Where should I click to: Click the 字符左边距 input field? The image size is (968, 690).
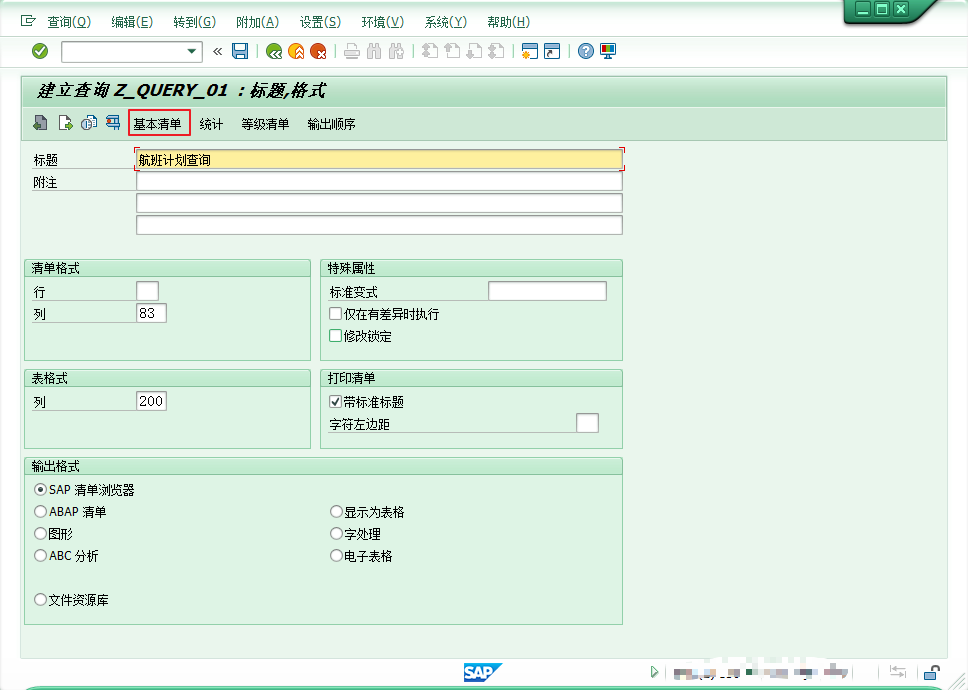click(587, 423)
